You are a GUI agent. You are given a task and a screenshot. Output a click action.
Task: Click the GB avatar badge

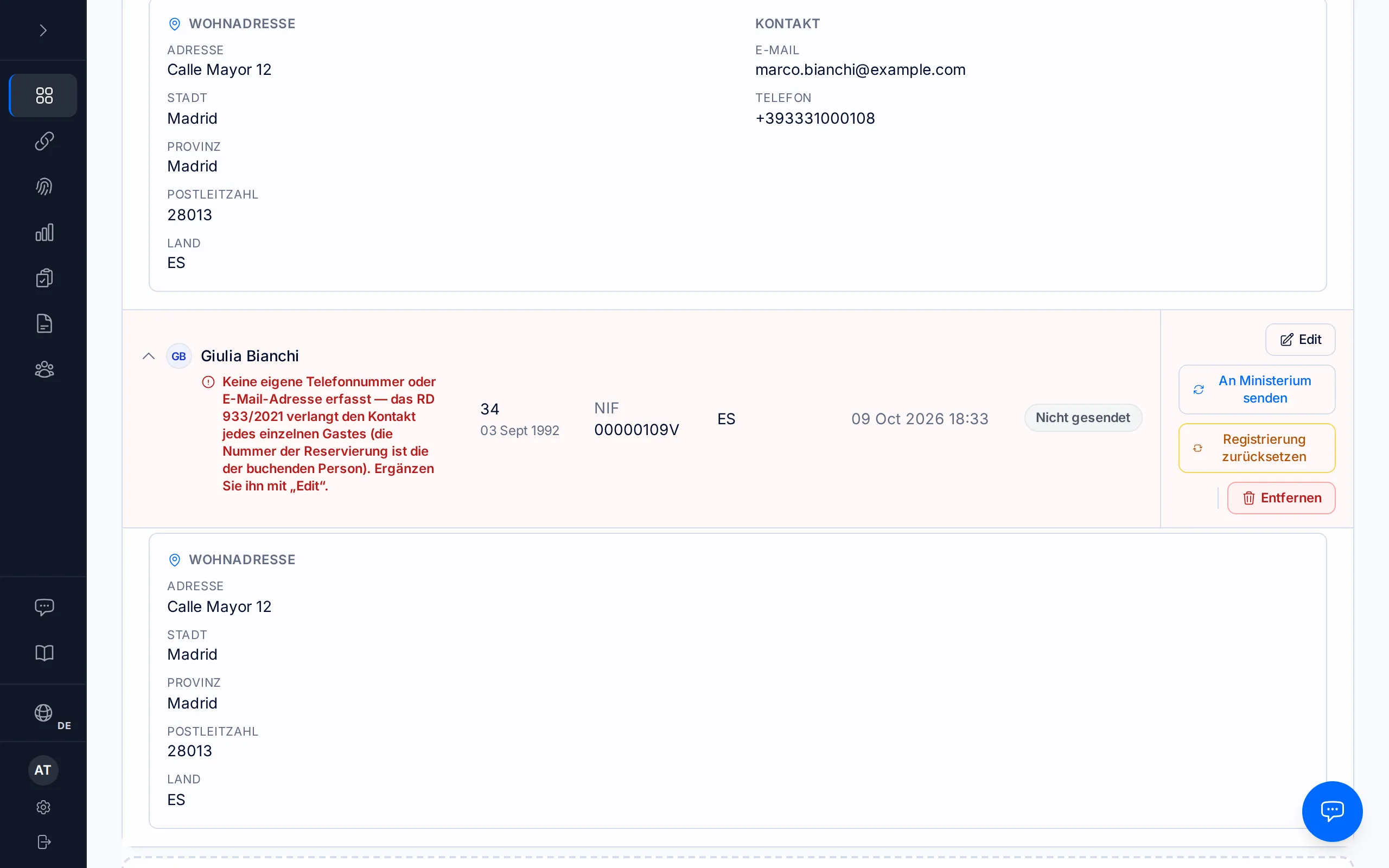point(179,356)
